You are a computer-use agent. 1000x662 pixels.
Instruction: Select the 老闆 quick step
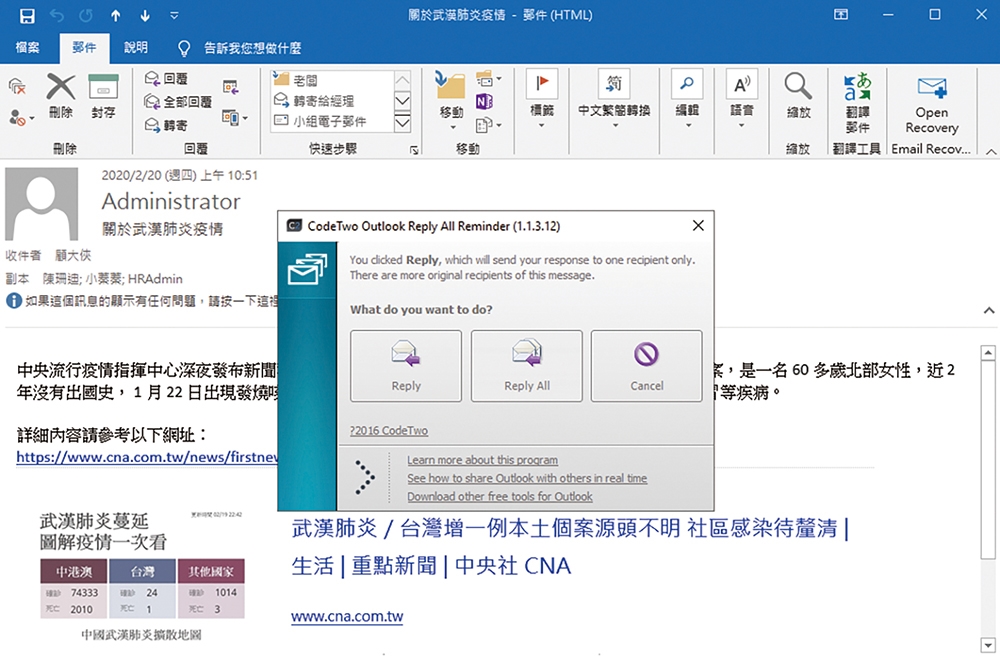(332, 80)
